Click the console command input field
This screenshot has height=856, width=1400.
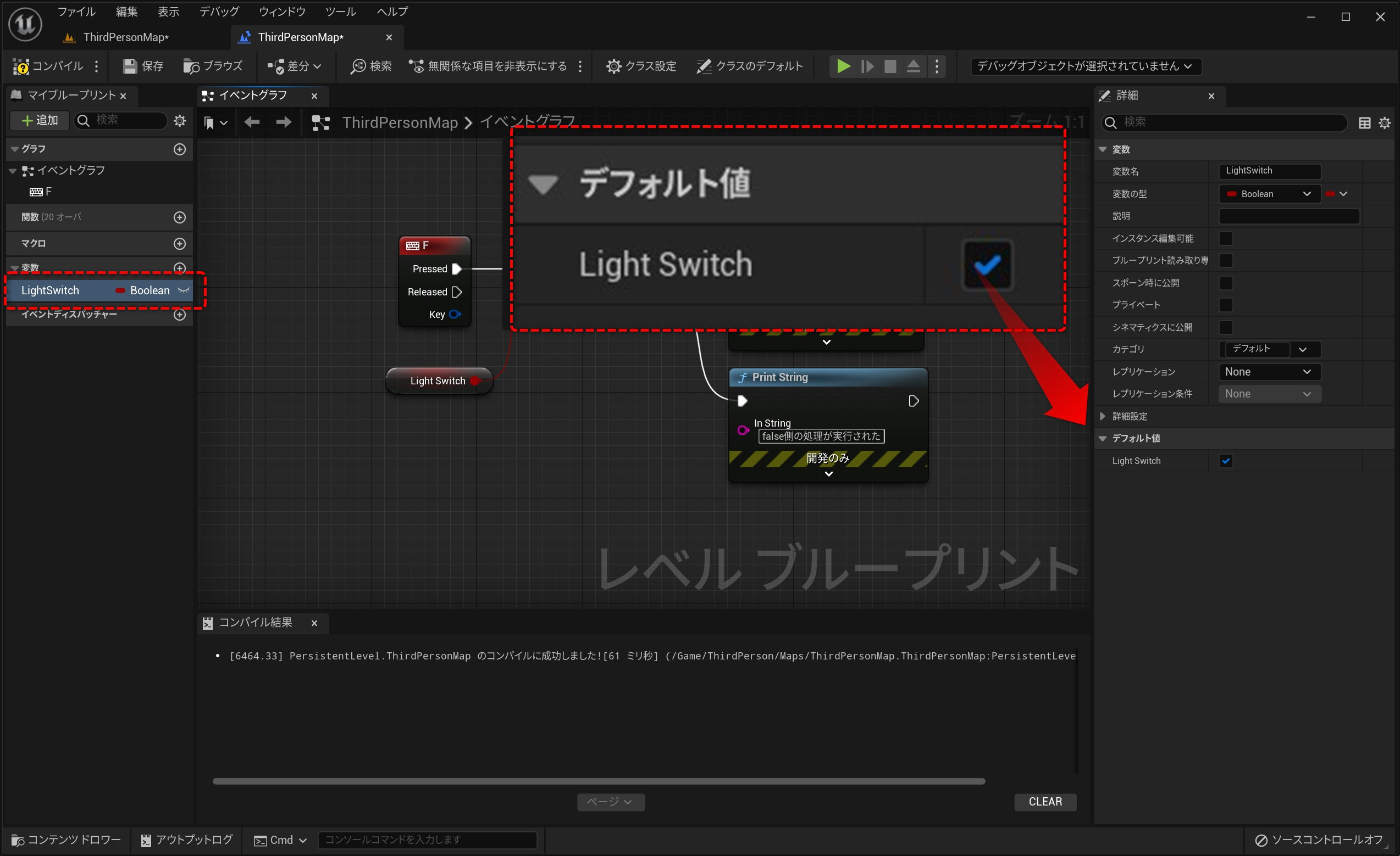tap(427, 840)
